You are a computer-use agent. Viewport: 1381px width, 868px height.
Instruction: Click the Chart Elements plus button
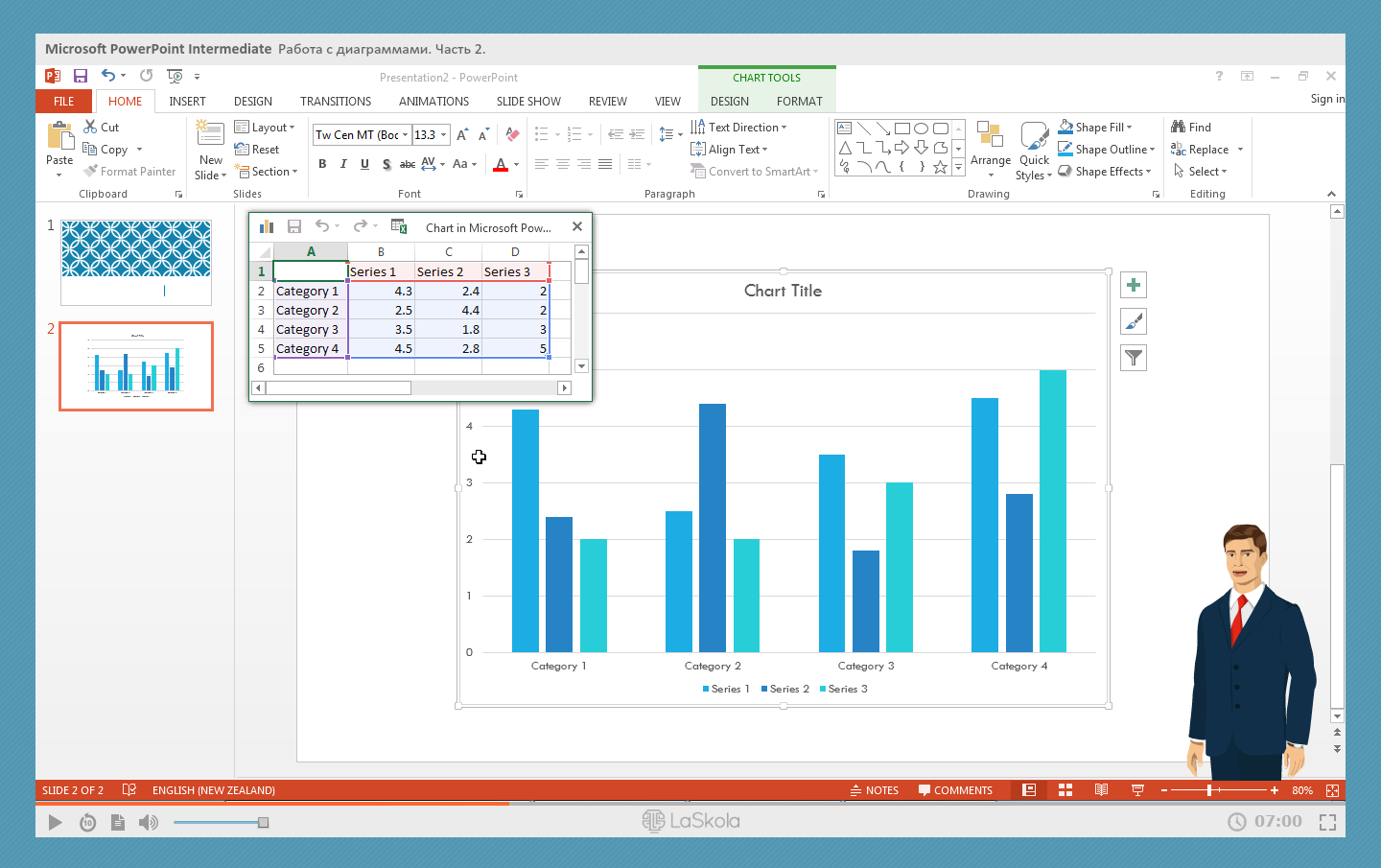pyautogui.click(x=1134, y=285)
